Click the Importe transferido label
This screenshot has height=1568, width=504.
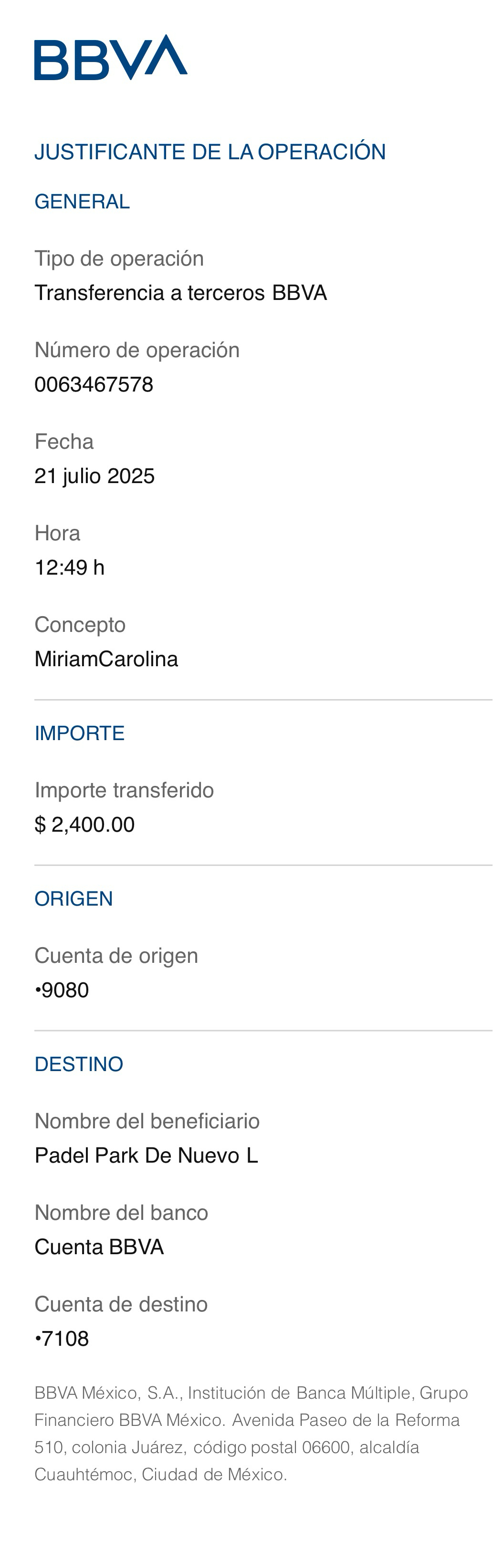[124, 790]
